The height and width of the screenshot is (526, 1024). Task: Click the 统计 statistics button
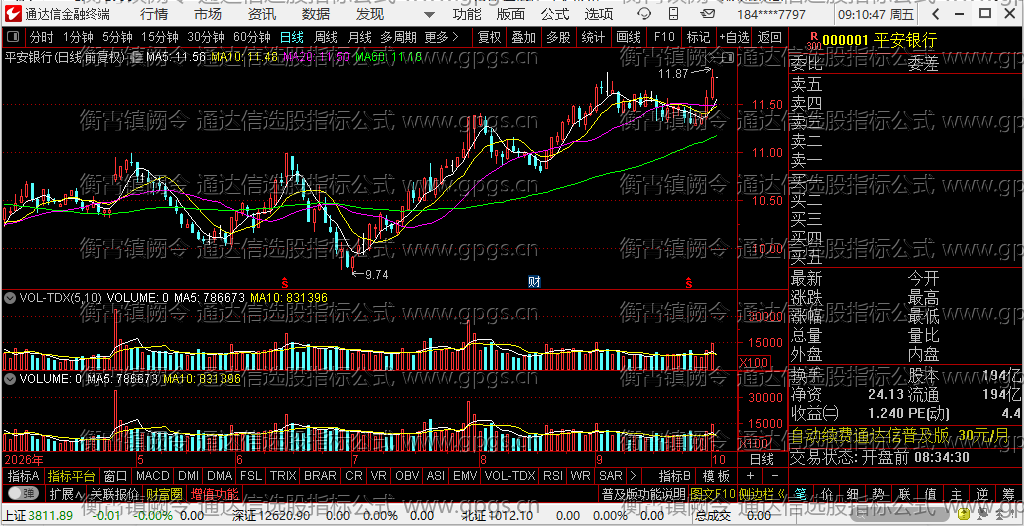(593, 37)
